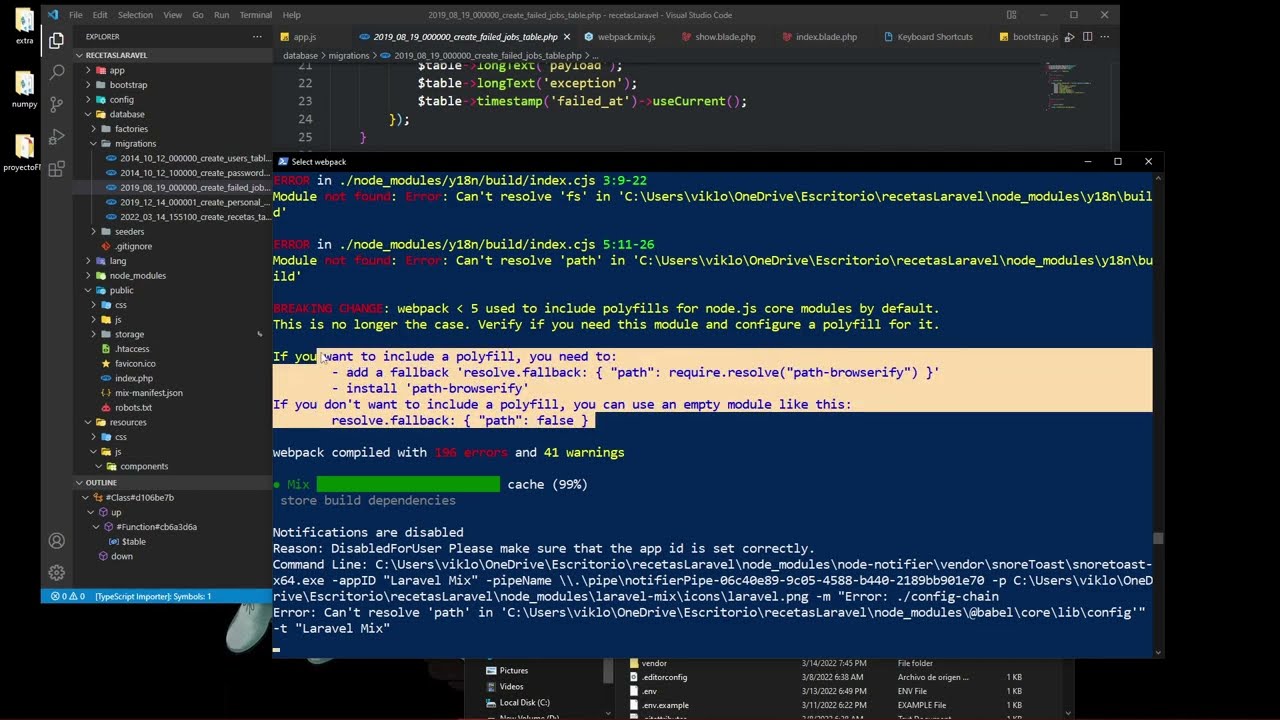Open the Source Control view
This screenshot has width=1280, height=720.
(x=56, y=105)
